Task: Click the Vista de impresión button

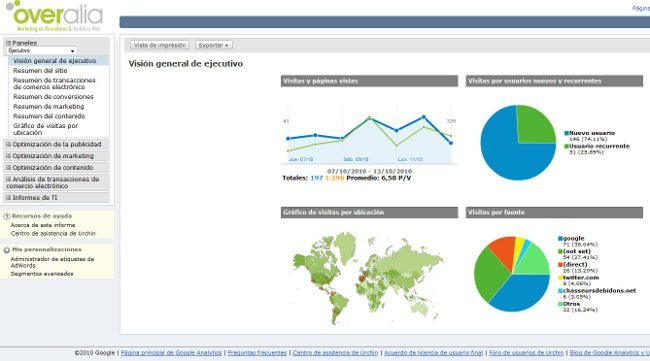Action: (160, 45)
